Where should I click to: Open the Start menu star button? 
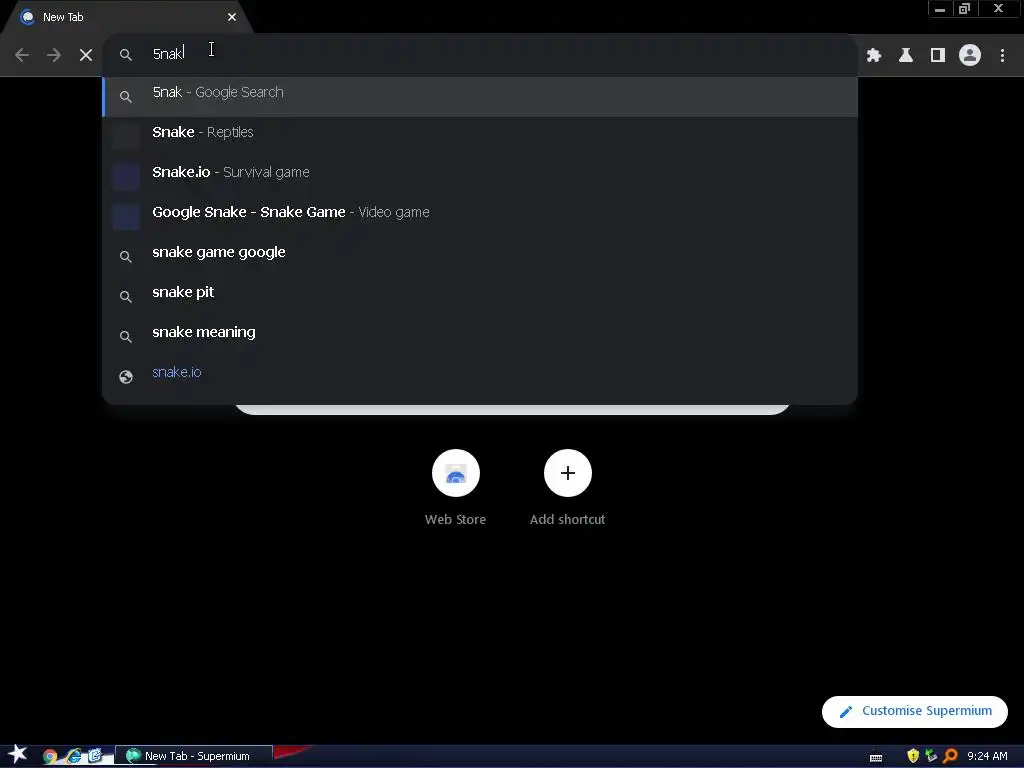(18, 754)
